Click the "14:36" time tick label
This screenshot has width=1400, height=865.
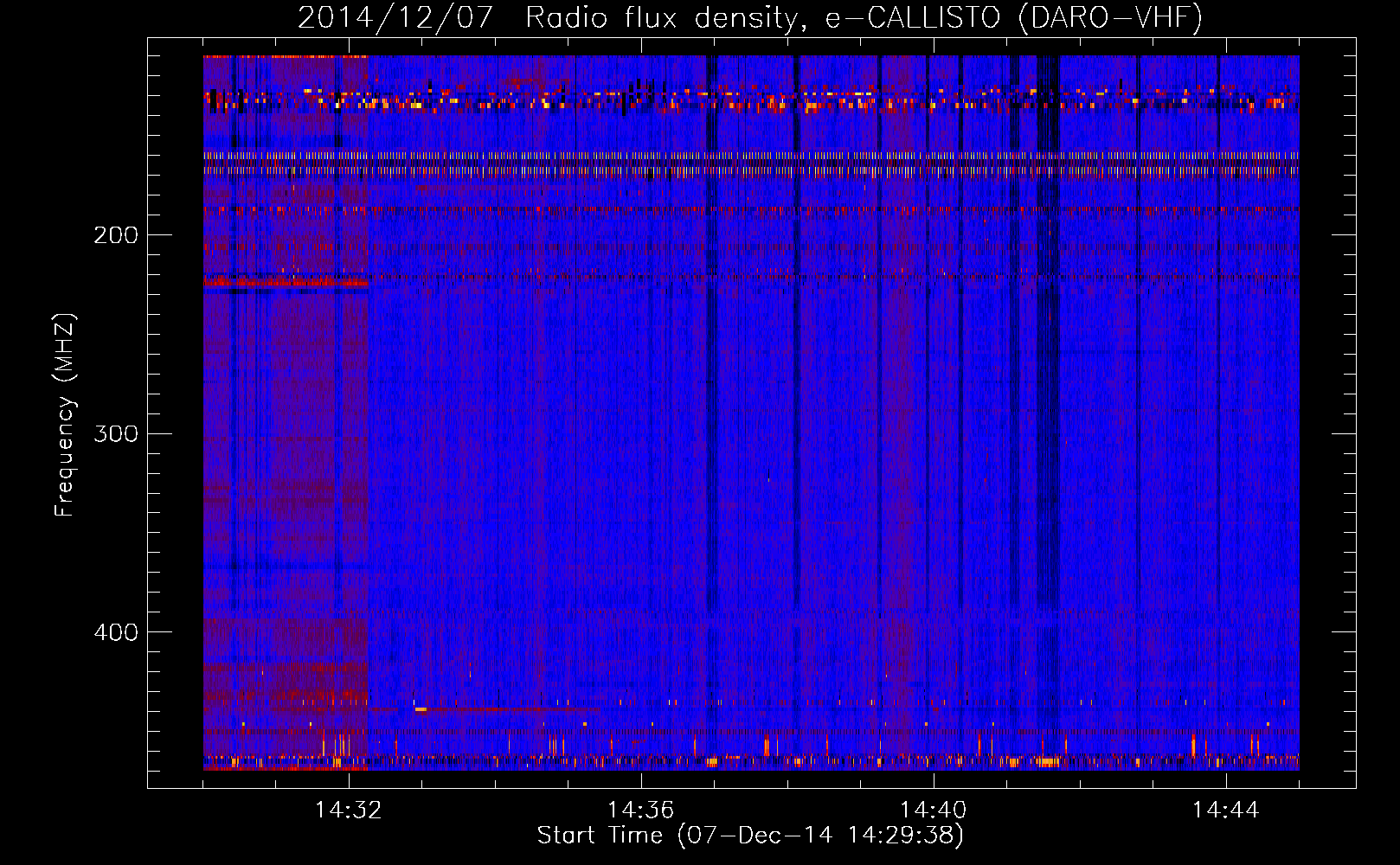(641, 811)
